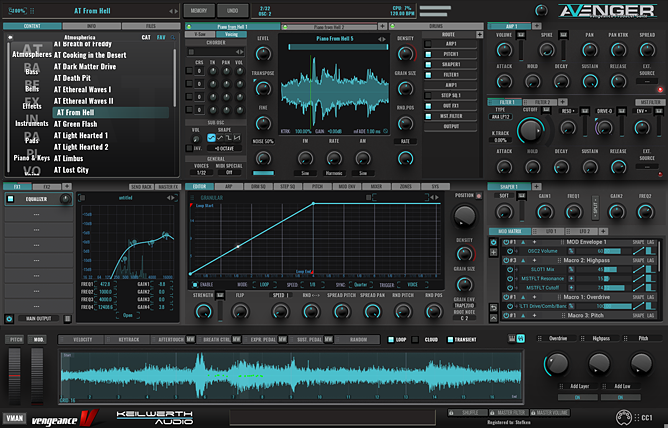
Task: Open the SYNC Quarter selector
Action: point(360,284)
